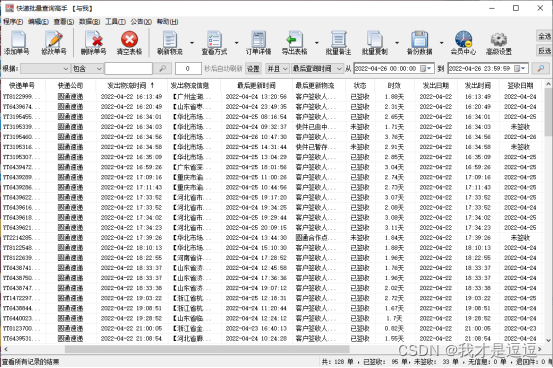
Task: Click the 设置 auto refresh button
Action: (253, 68)
